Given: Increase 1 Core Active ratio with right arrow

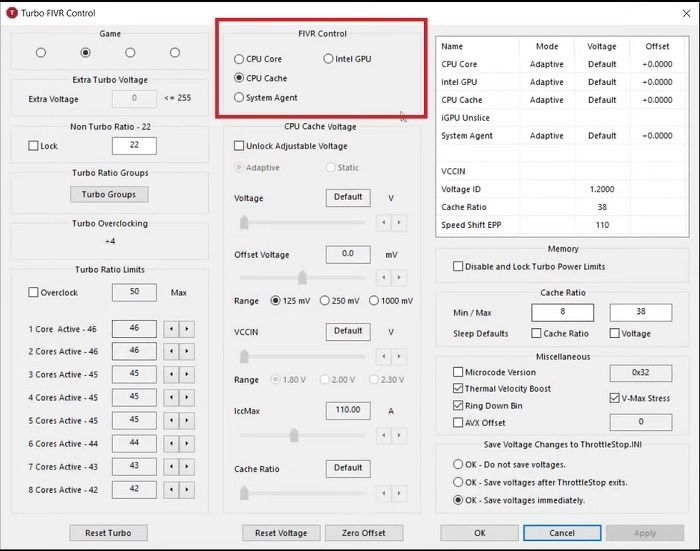Looking at the screenshot, I should click(x=187, y=329).
